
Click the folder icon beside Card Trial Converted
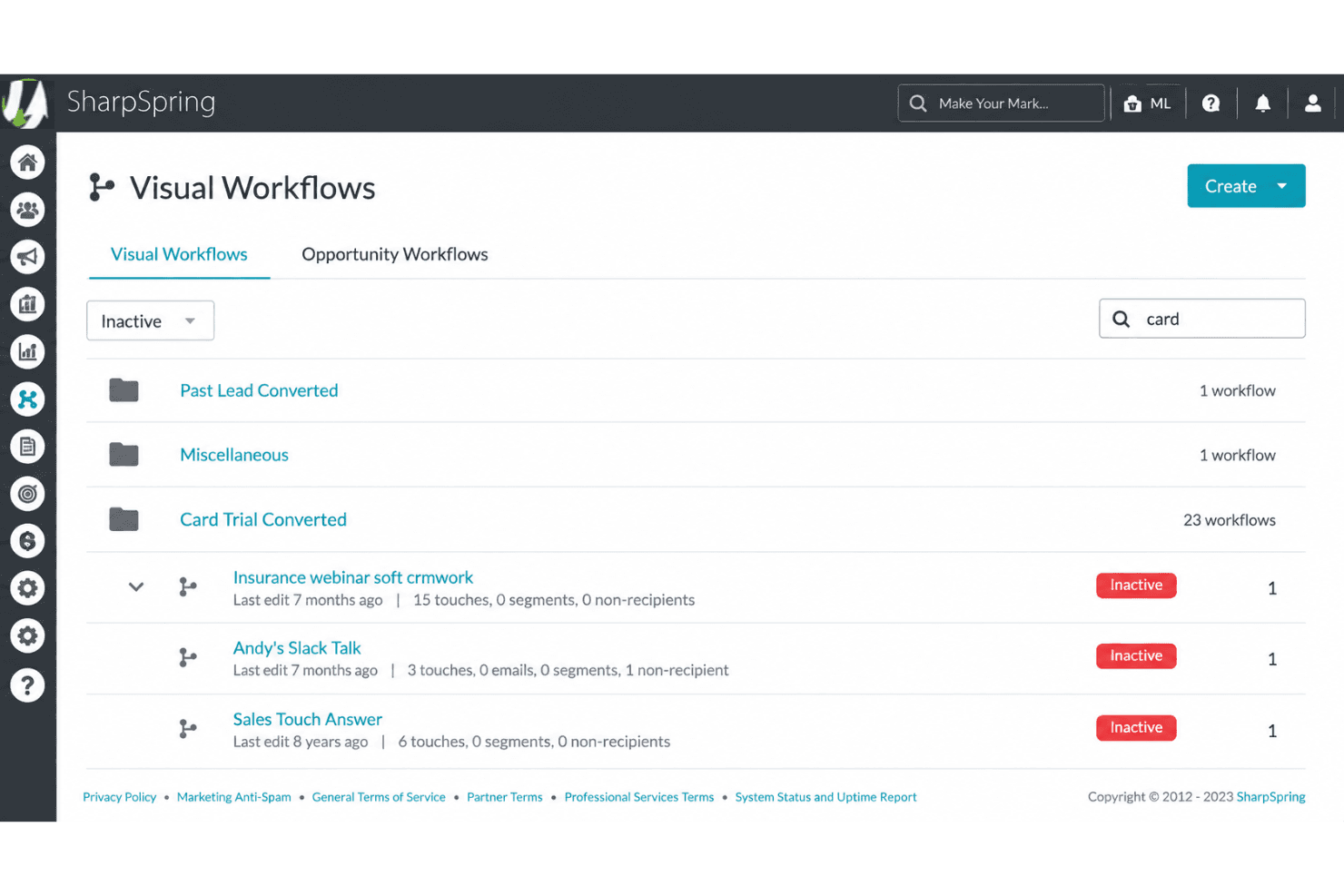pos(124,519)
